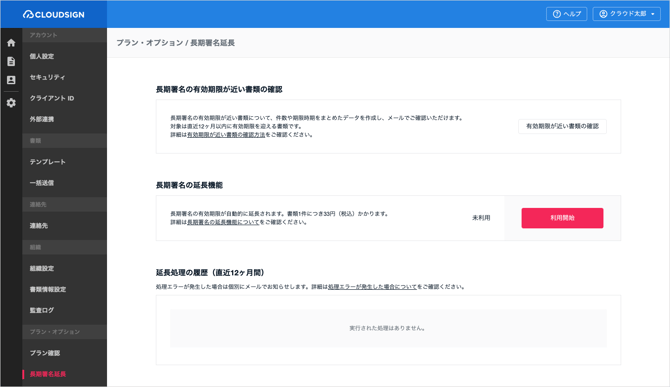
Task: Click the user avatar icon
Action: tap(603, 14)
